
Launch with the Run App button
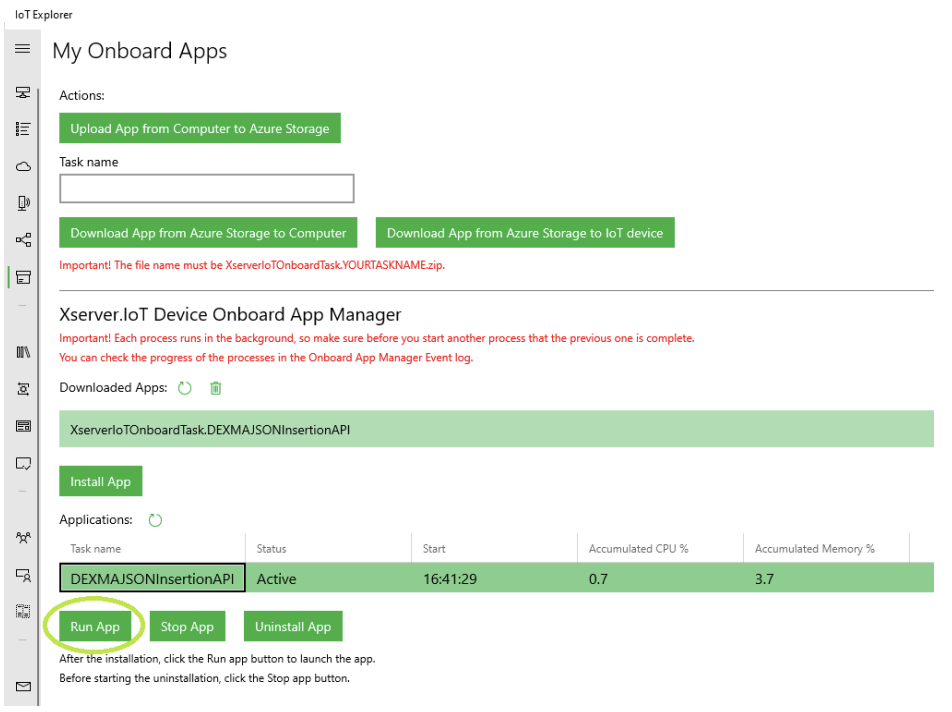[x=95, y=626]
